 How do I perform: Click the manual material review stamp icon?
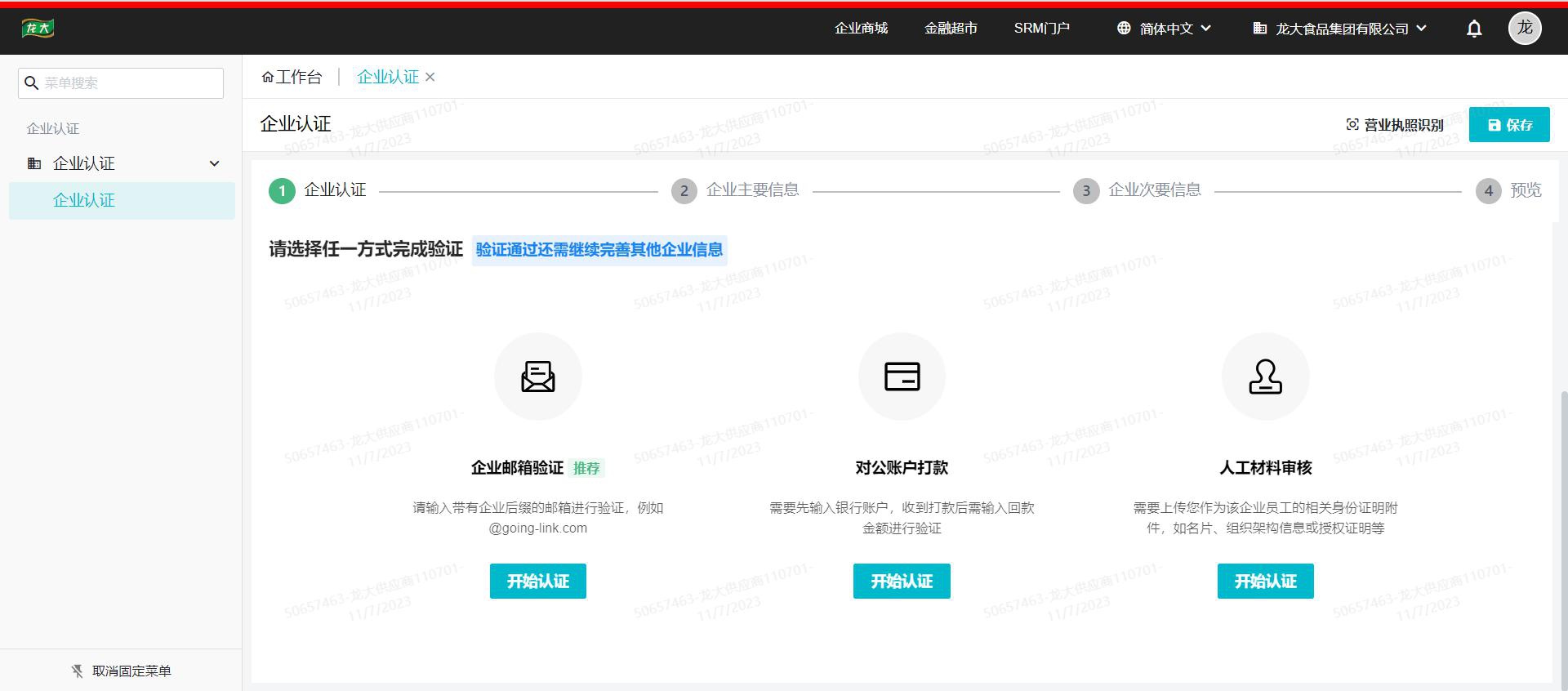point(1265,377)
